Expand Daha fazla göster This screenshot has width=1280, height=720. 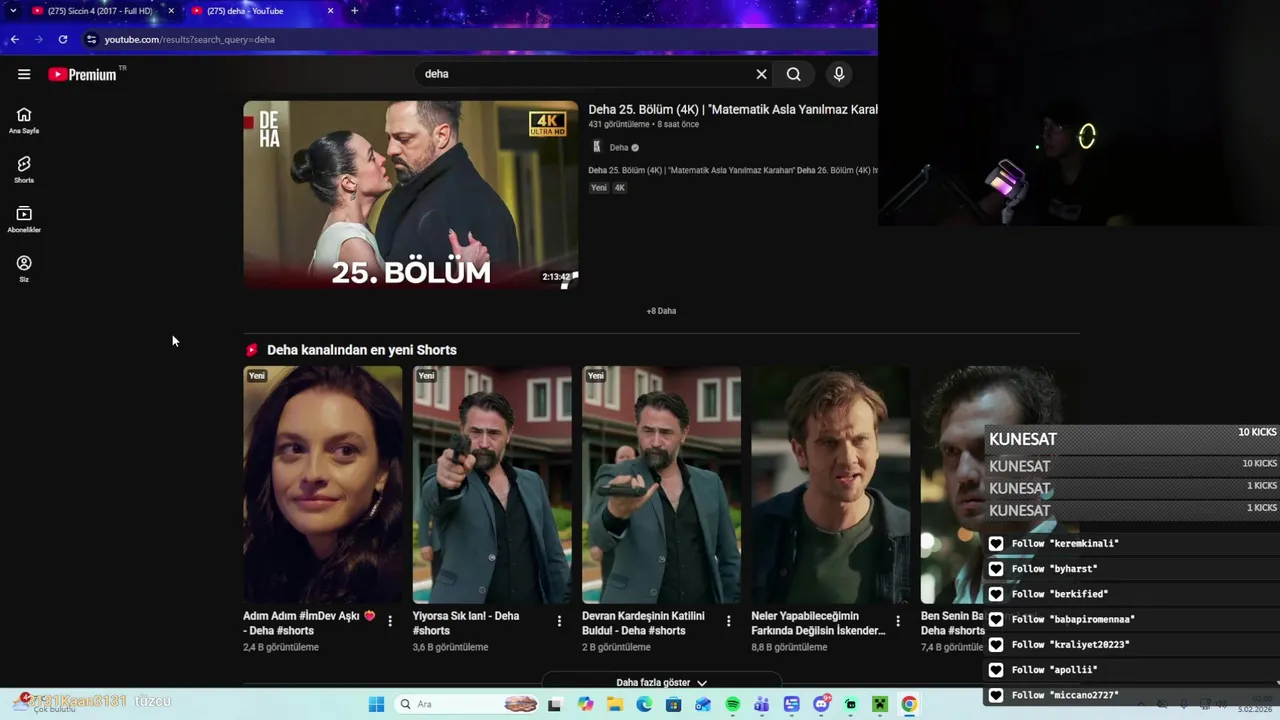click(661, 682)
